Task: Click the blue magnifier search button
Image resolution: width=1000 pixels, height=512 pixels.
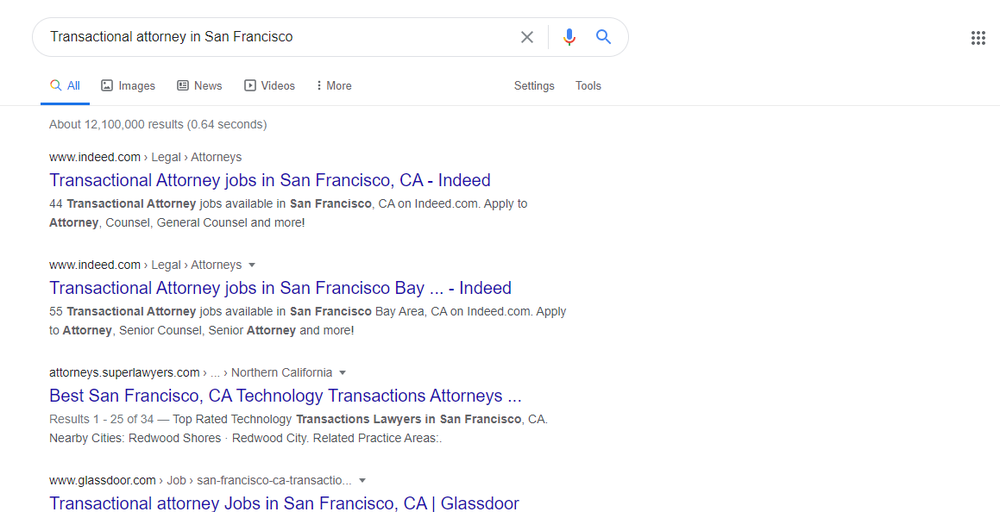Action: (603, 37)
